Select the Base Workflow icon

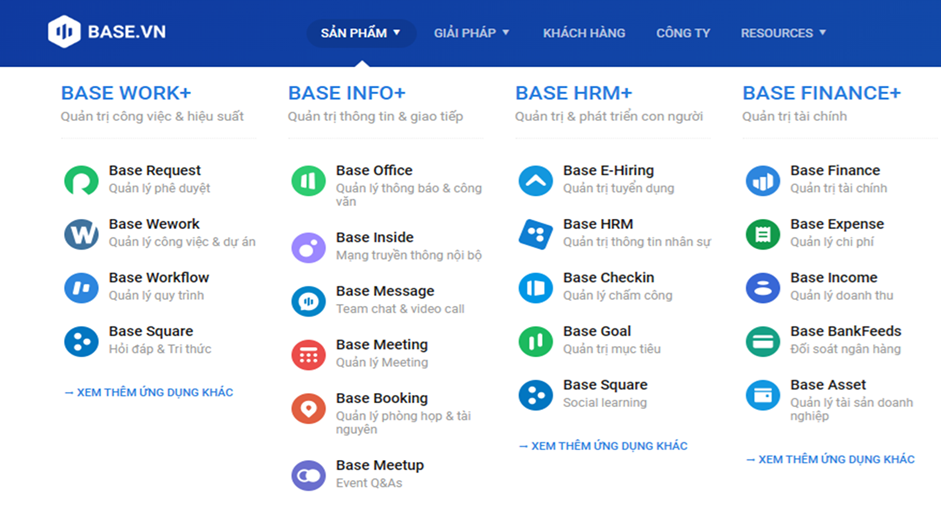pos(82,287)
